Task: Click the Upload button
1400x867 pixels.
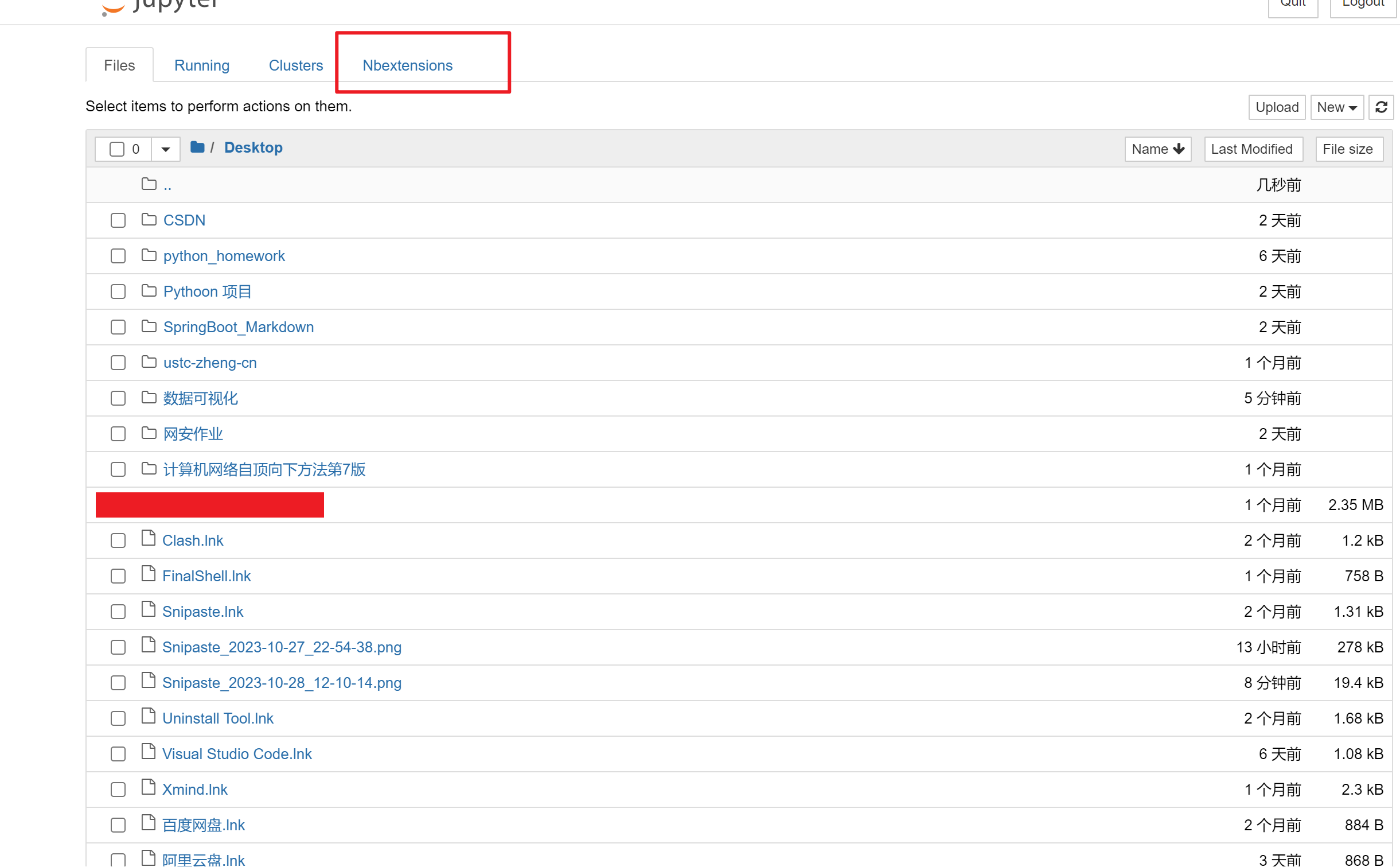Action: 1277,107
